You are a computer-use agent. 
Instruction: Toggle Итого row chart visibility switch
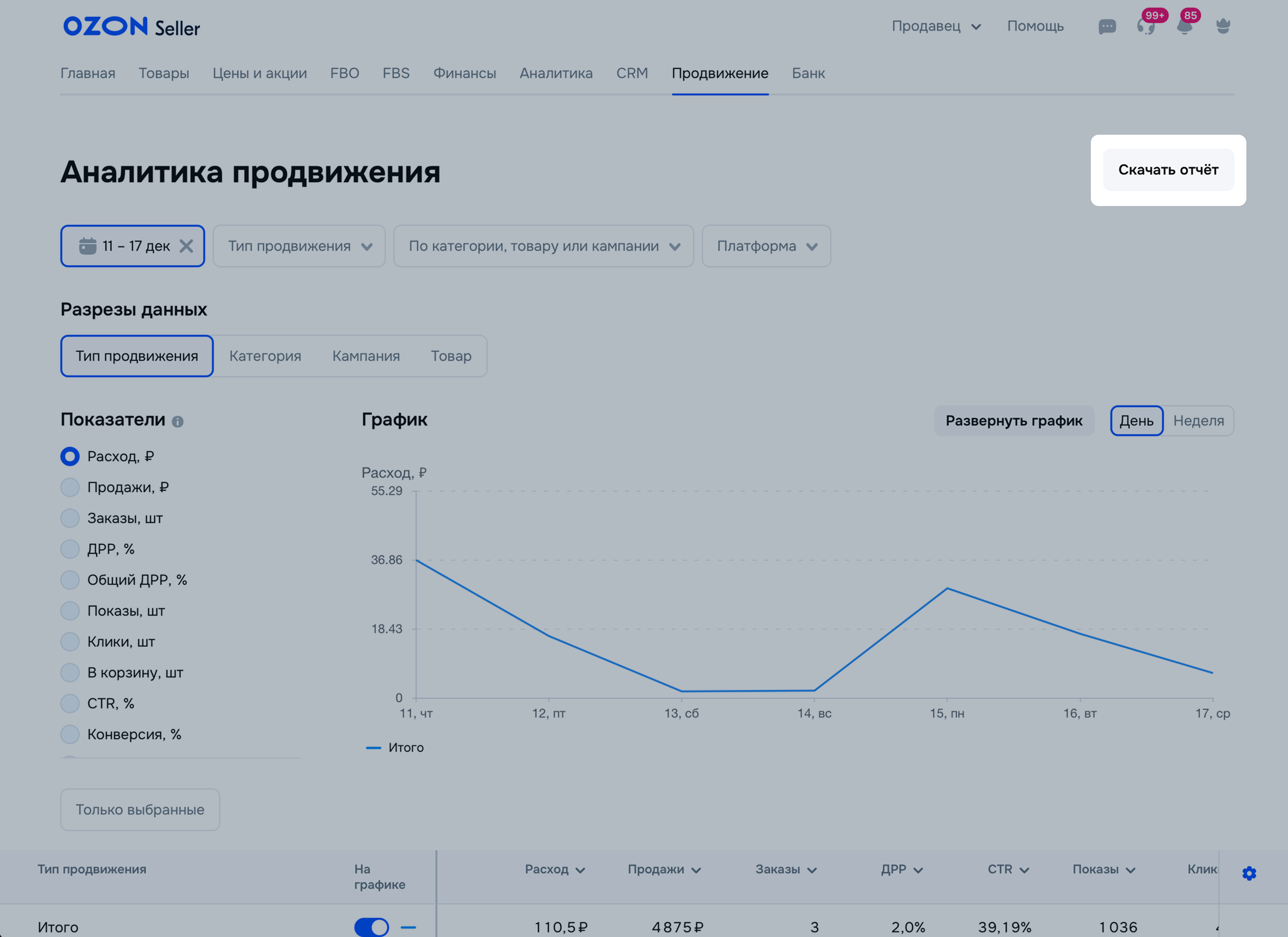pos(372,927)
